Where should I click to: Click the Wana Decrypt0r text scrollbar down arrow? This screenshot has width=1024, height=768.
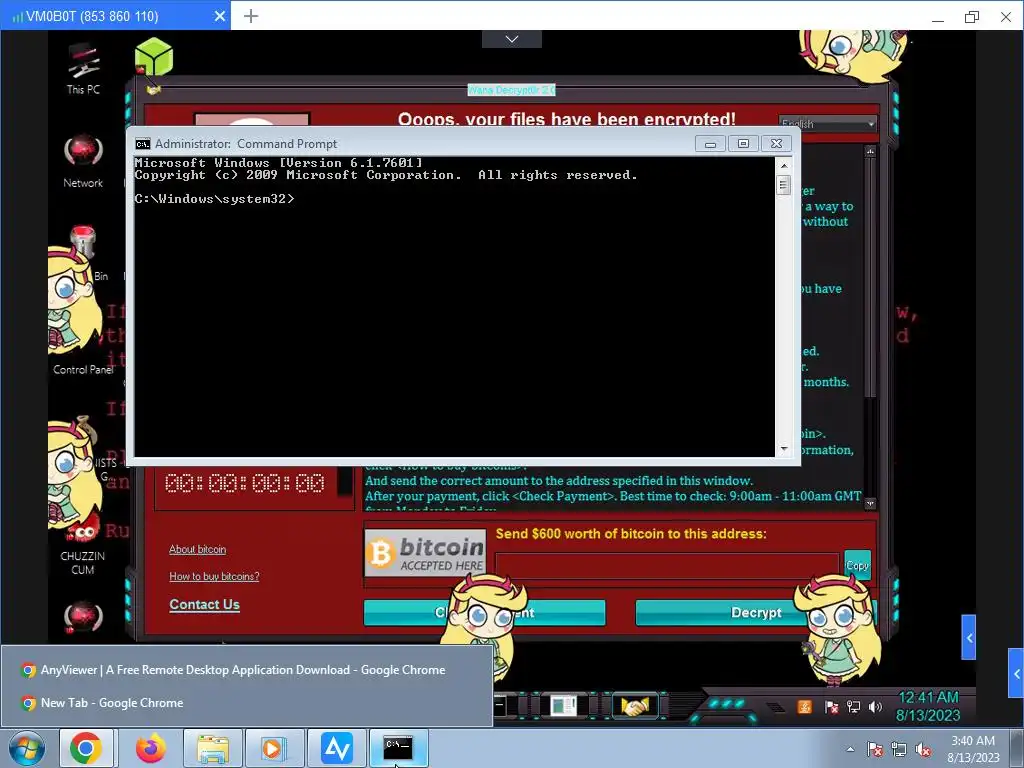coord(870,504)
